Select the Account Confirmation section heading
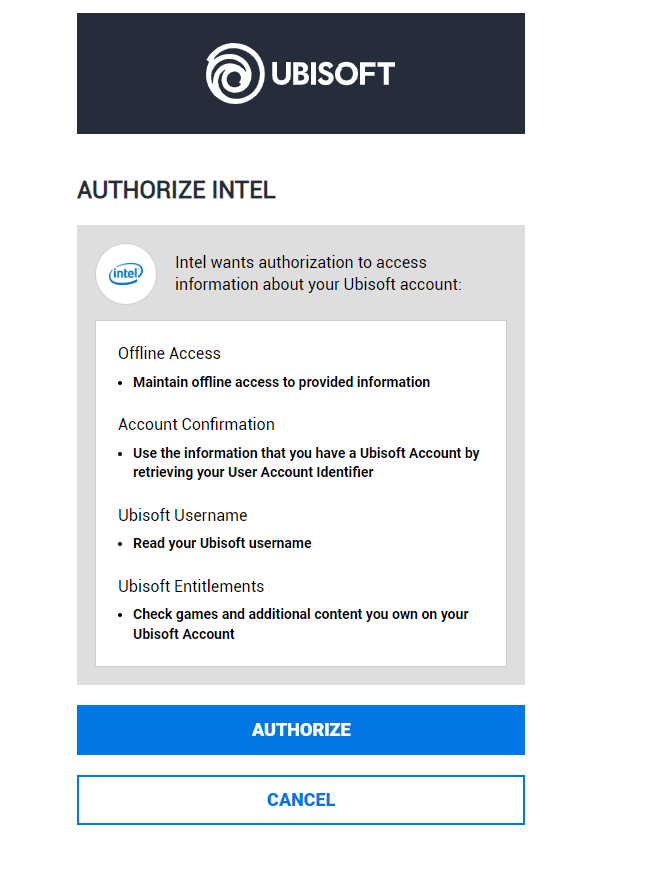The height and width of the screenshot is (892, 657). click(x=196, y=424)
